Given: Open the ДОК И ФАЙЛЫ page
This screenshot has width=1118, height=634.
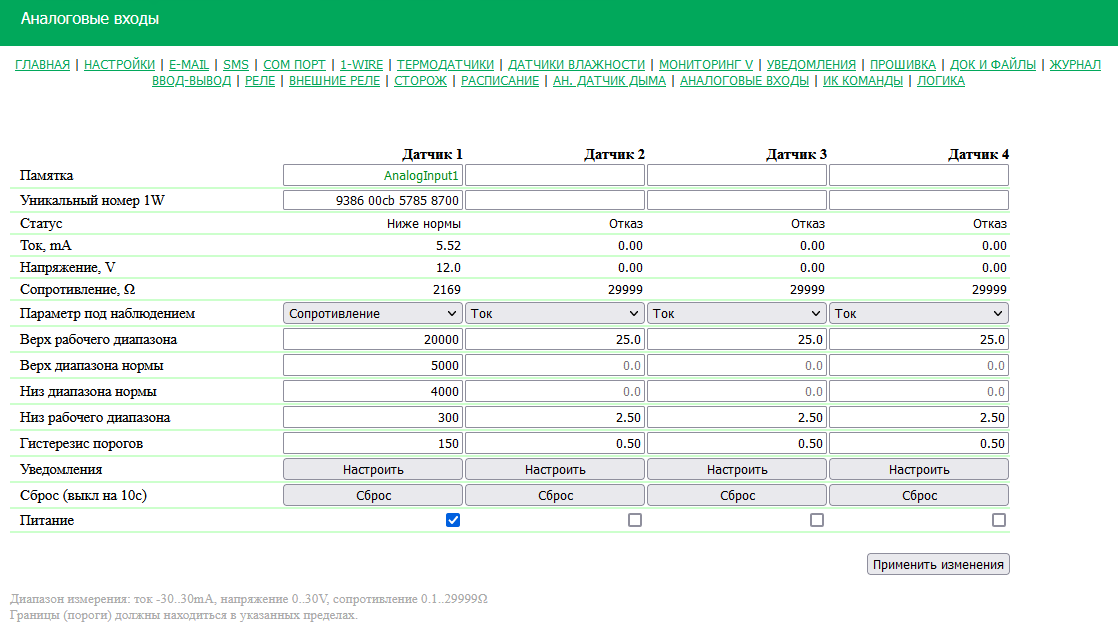Looking at the screenshot, I should 993,65.
